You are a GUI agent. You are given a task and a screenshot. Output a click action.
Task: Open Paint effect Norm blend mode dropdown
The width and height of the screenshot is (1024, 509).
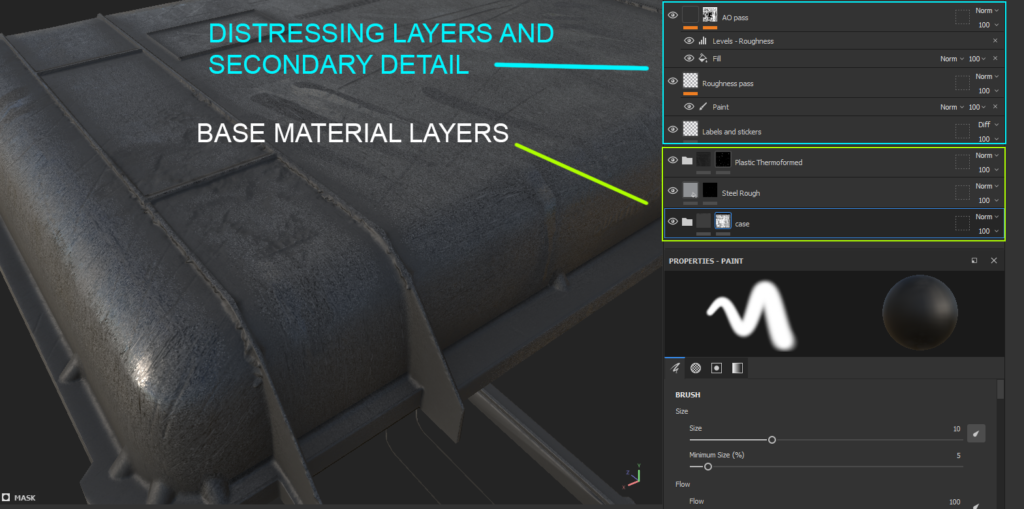[x=952, y=107]
